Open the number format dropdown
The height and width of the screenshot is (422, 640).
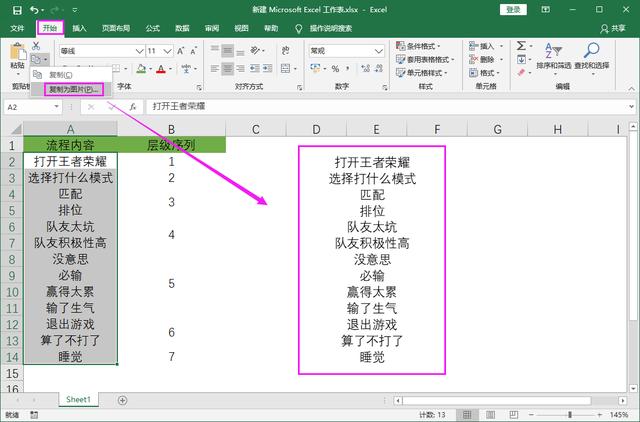pyautogui.click(x=378, y=51)
